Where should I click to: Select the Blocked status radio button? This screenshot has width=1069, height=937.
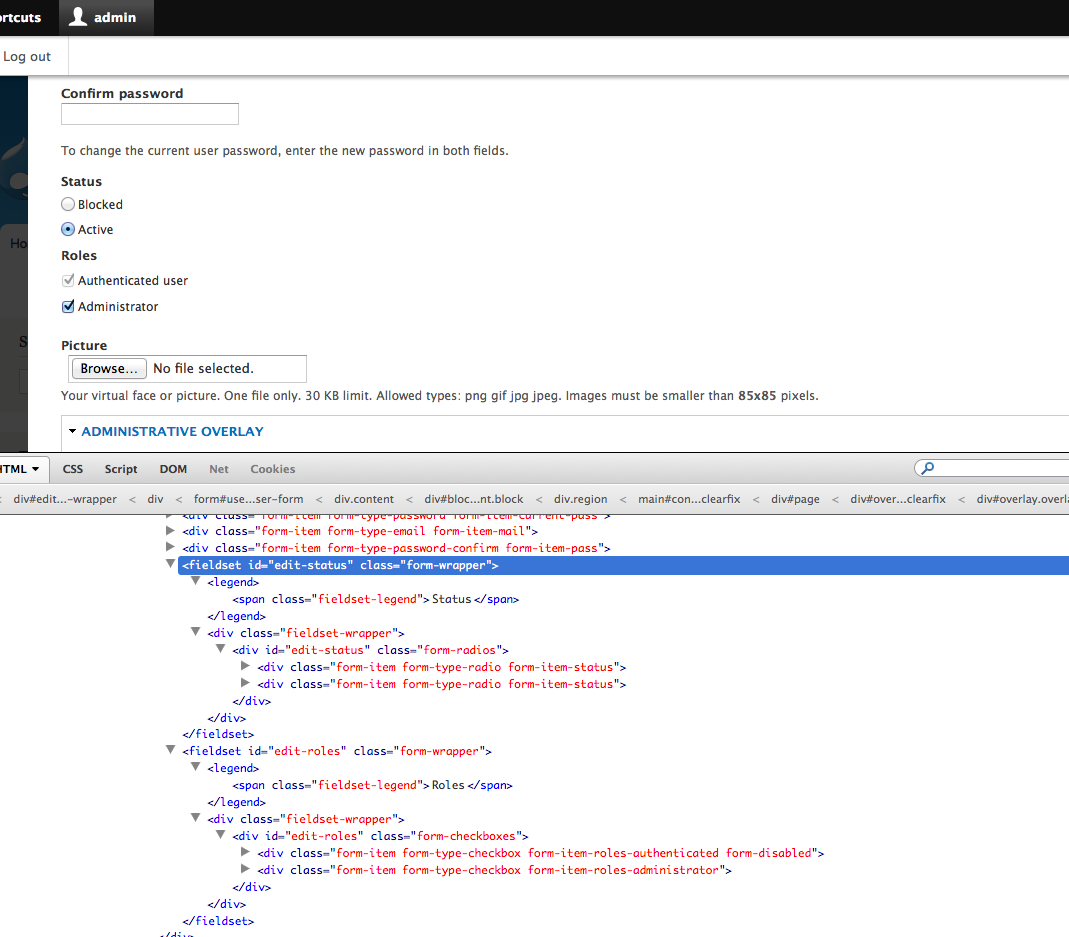tap(67, 204)
